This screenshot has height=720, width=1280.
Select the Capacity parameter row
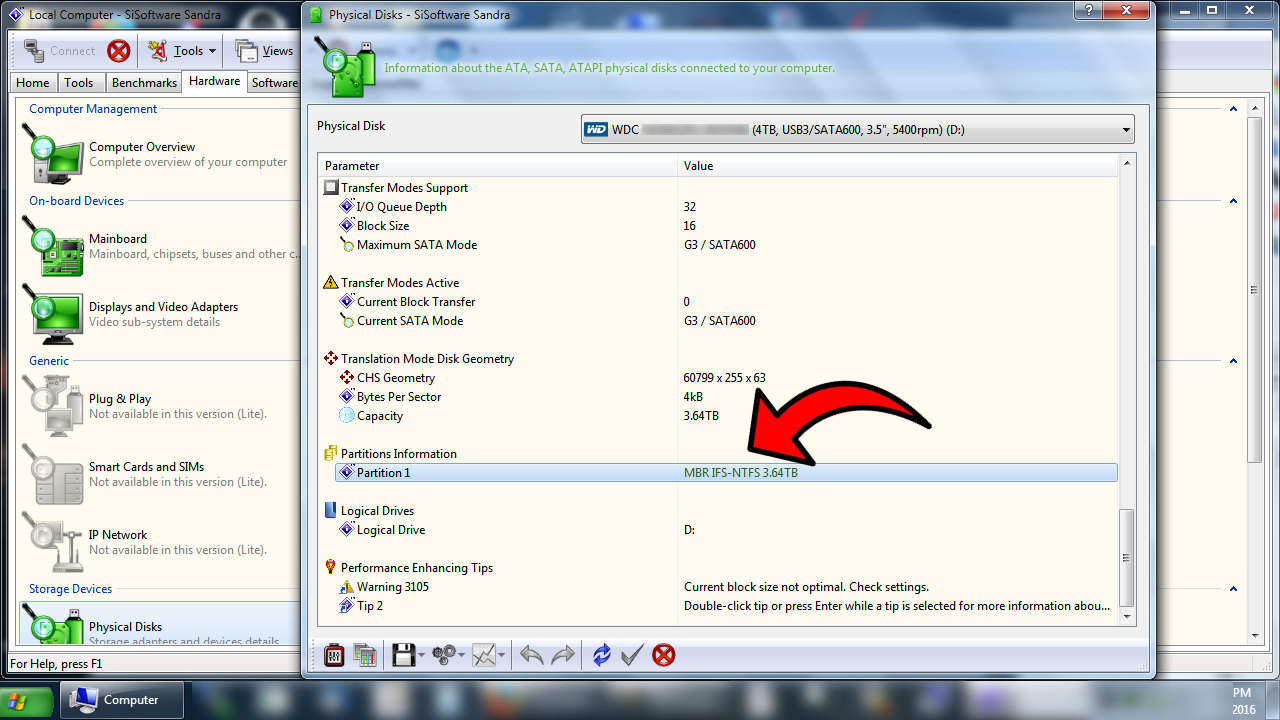click(x=727, y=416)
